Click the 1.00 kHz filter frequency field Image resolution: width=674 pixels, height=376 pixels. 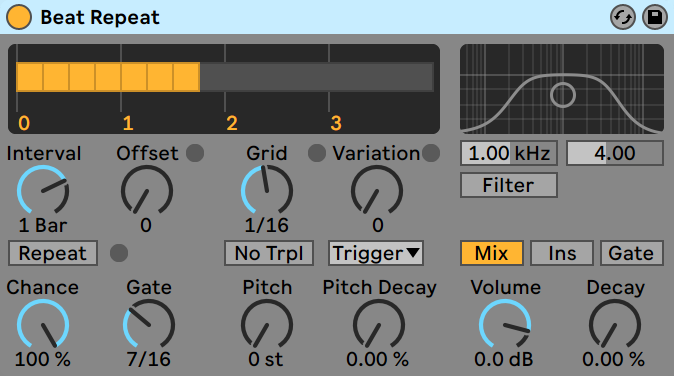pos(509,153)
